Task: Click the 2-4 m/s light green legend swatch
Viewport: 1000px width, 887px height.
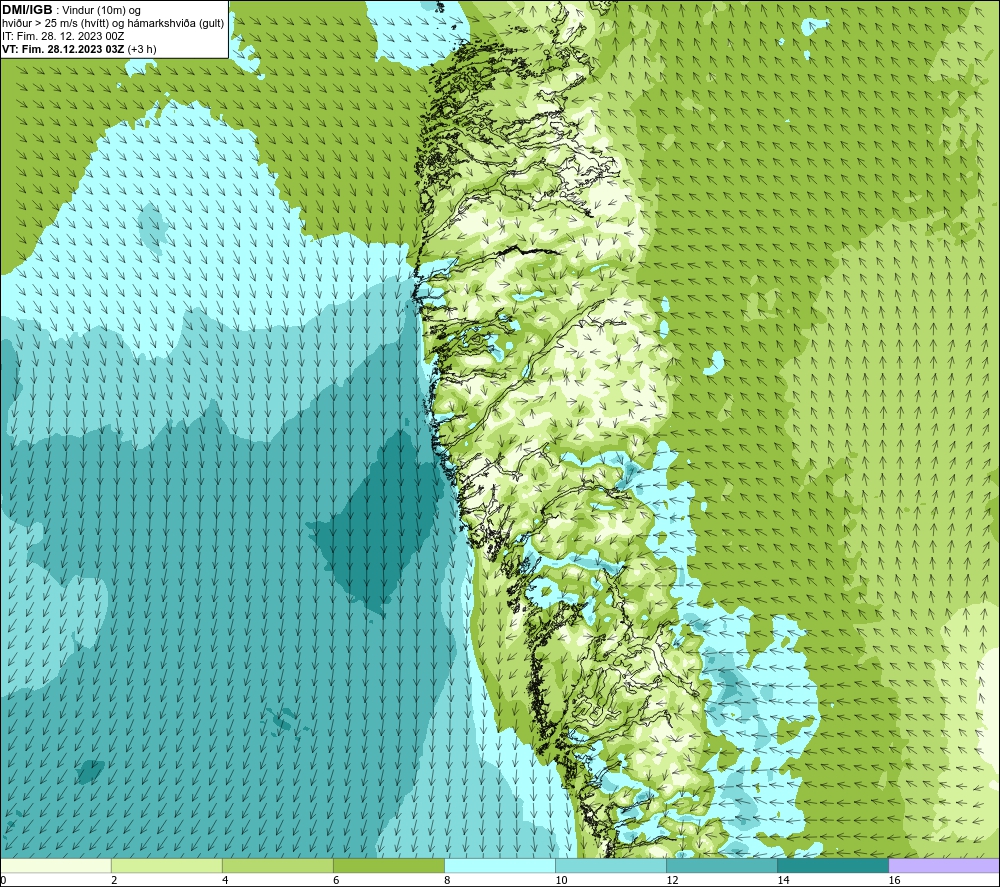Action: 167,865
